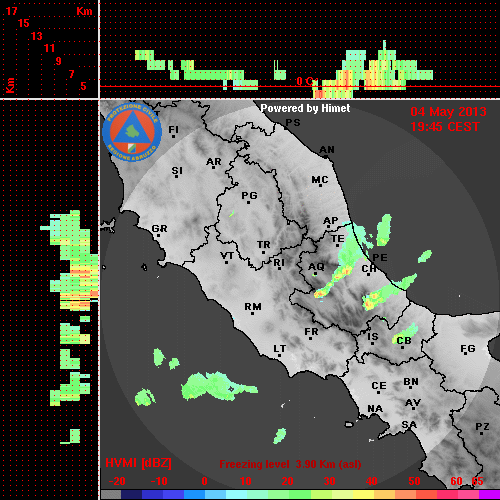500x500 pixels.
Task: Click the "5" km height scale label
Action: [x=83, y=86]
